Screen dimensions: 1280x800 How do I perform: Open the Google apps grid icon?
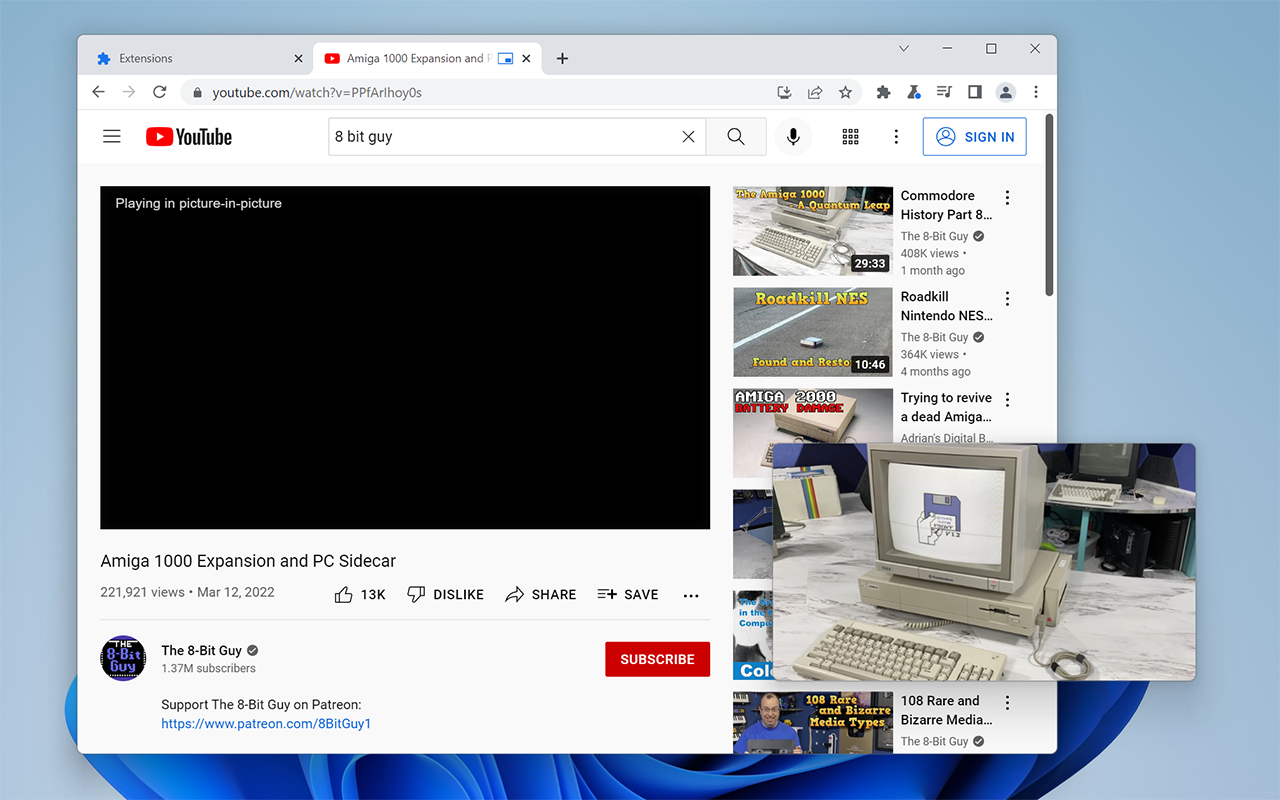click(850, 136)
